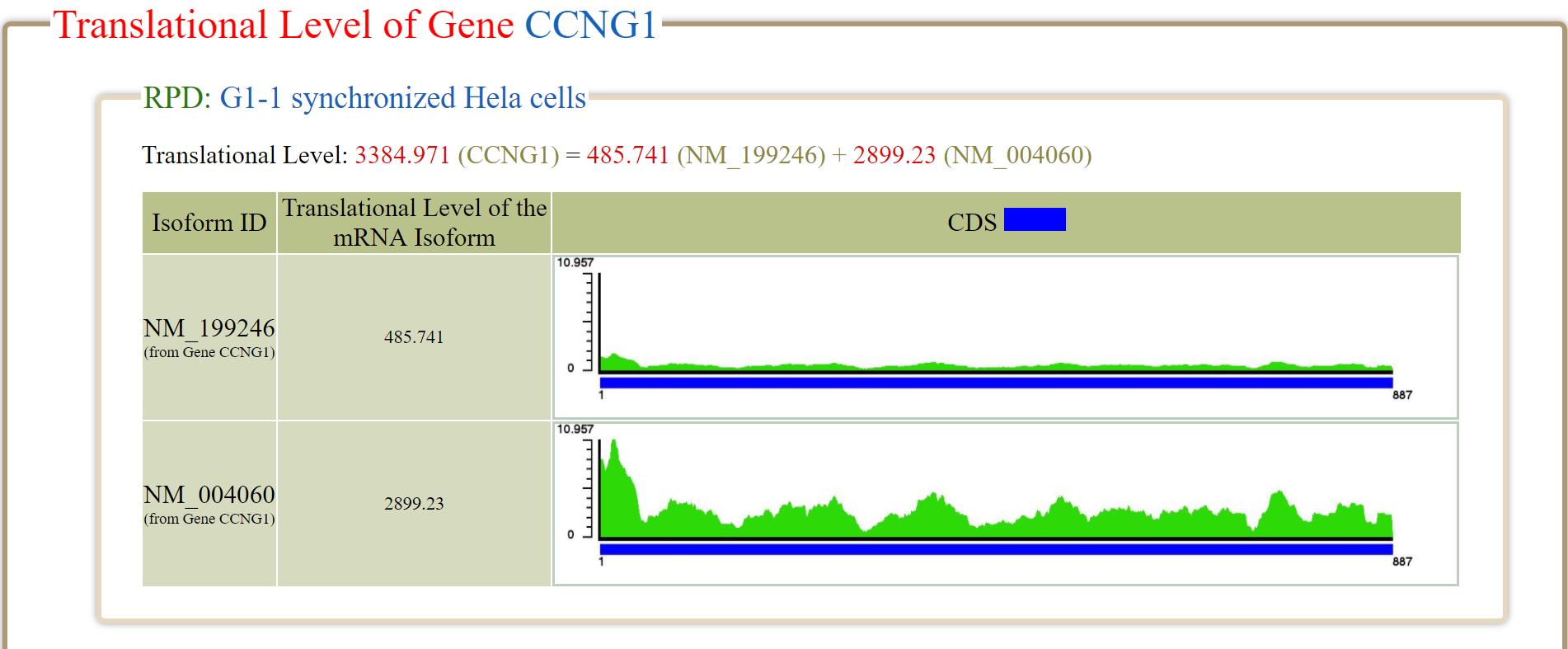Click the blue CDS bar under NM_004060 plot
Viewport: 1568px width, 649px height.
click(996, 549)
